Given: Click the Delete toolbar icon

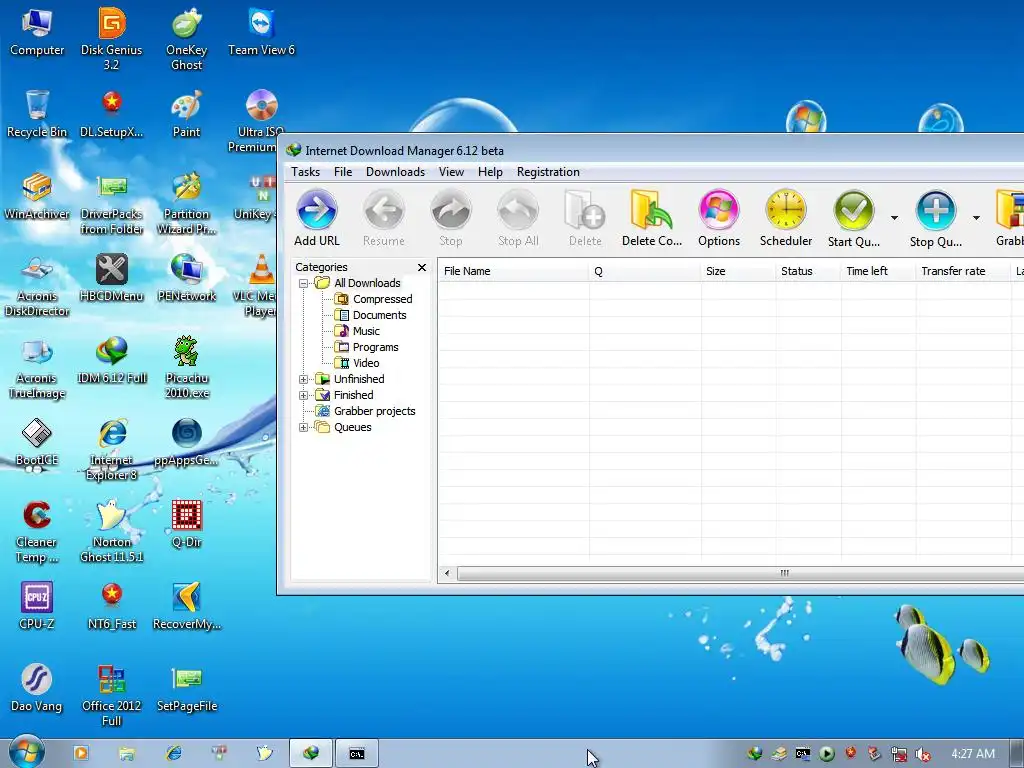Looking at the screenshot, I should (585, 210).
